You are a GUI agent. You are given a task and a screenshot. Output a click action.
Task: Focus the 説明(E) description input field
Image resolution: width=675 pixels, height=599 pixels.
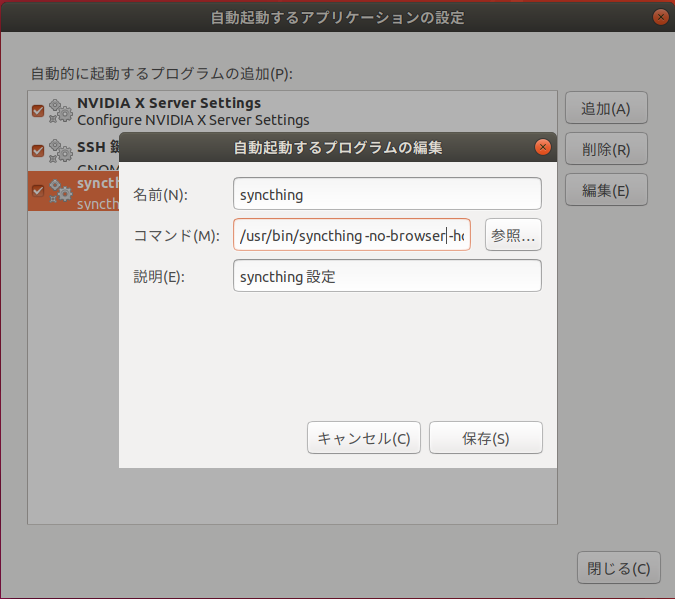(387, 276)
